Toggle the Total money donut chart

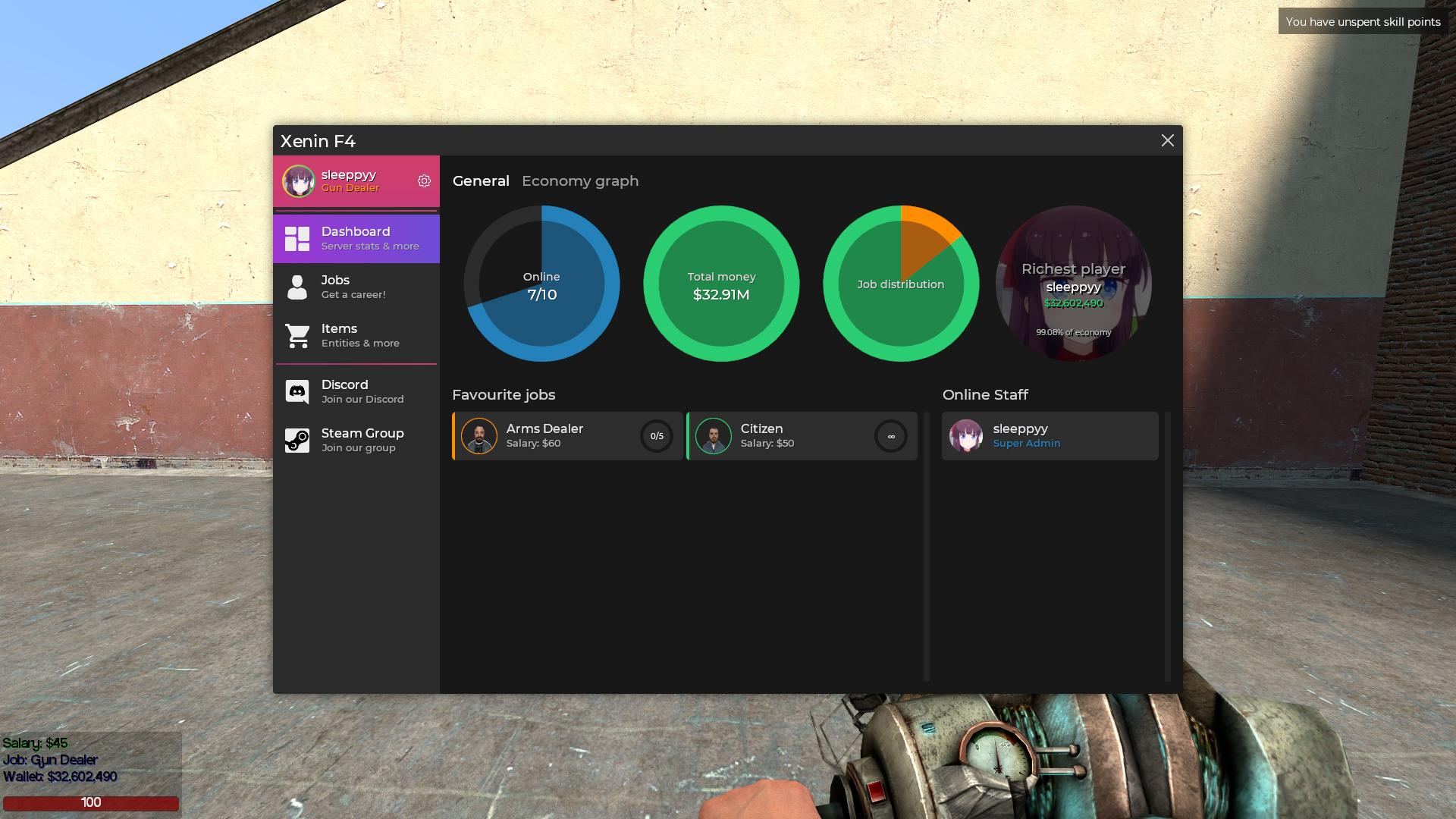click(720, 284)
